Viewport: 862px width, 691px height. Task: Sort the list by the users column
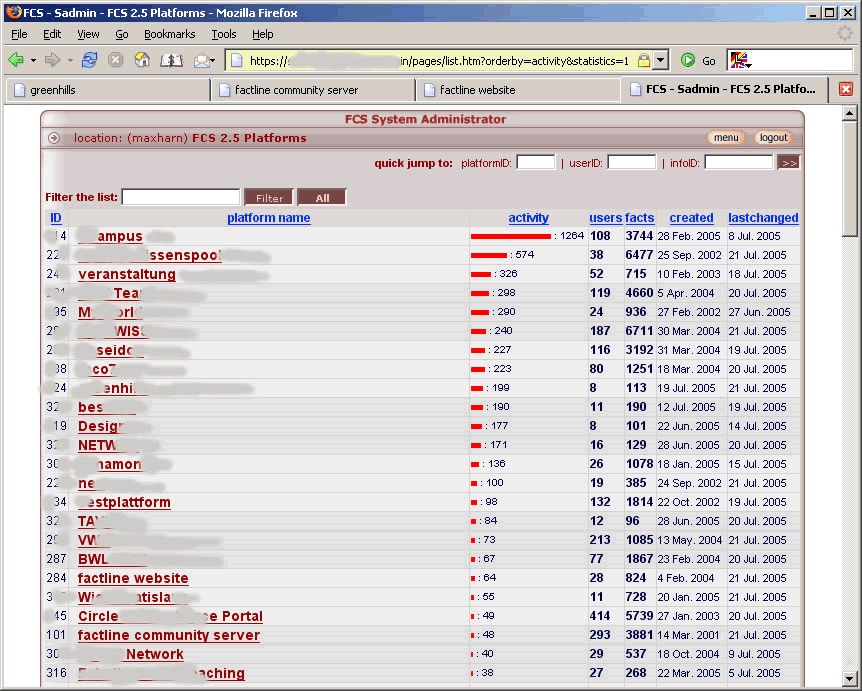[605, 218]
